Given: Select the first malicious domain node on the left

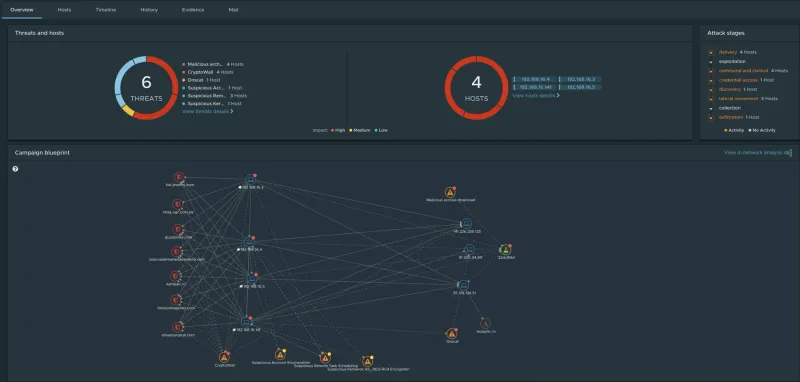Looking at the screenshot, I should tap(178, 177).
